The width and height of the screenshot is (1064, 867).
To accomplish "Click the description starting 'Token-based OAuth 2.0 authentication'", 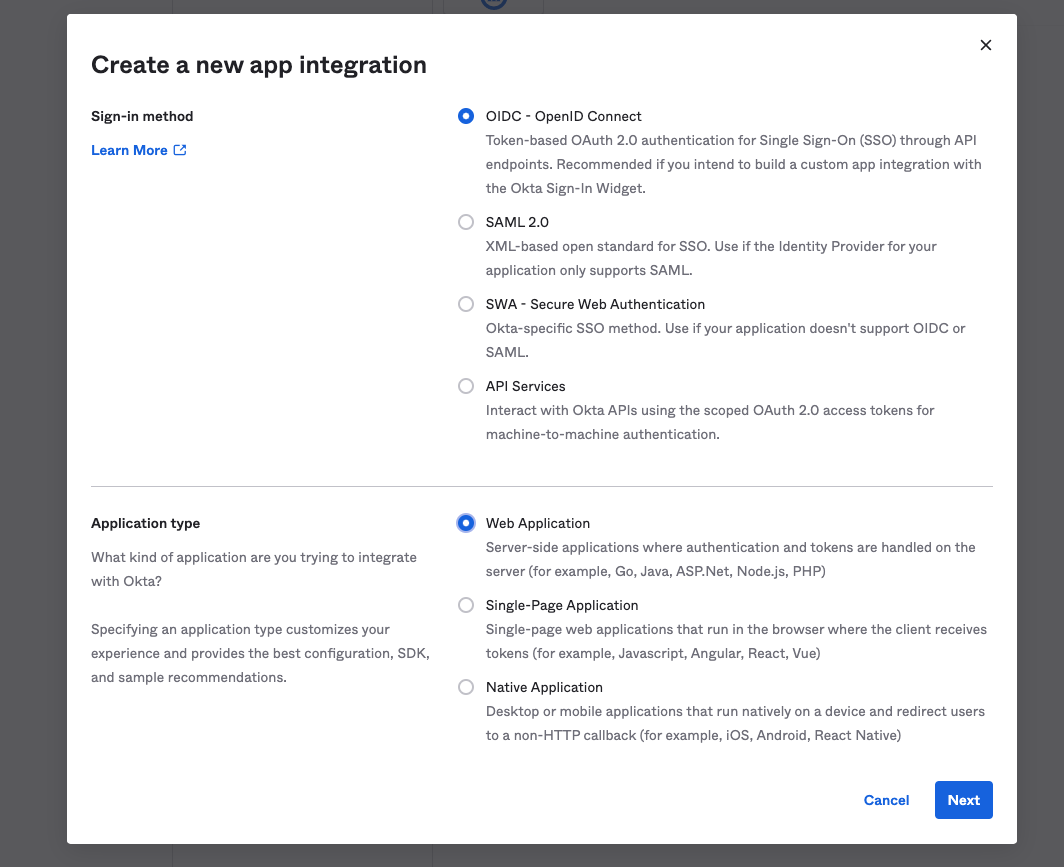I will point(734,164).
